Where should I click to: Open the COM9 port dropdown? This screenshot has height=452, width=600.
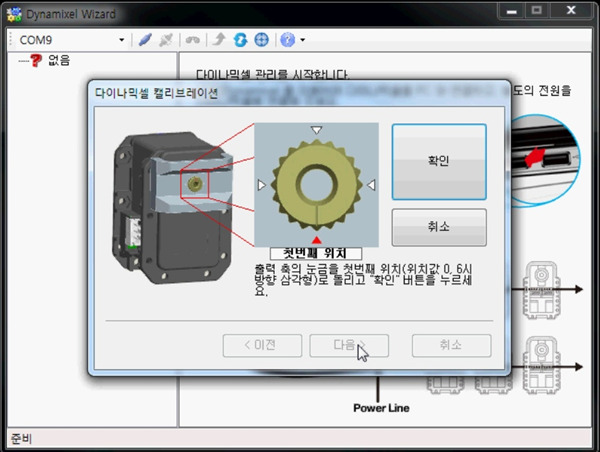click(x=121, y=40)
